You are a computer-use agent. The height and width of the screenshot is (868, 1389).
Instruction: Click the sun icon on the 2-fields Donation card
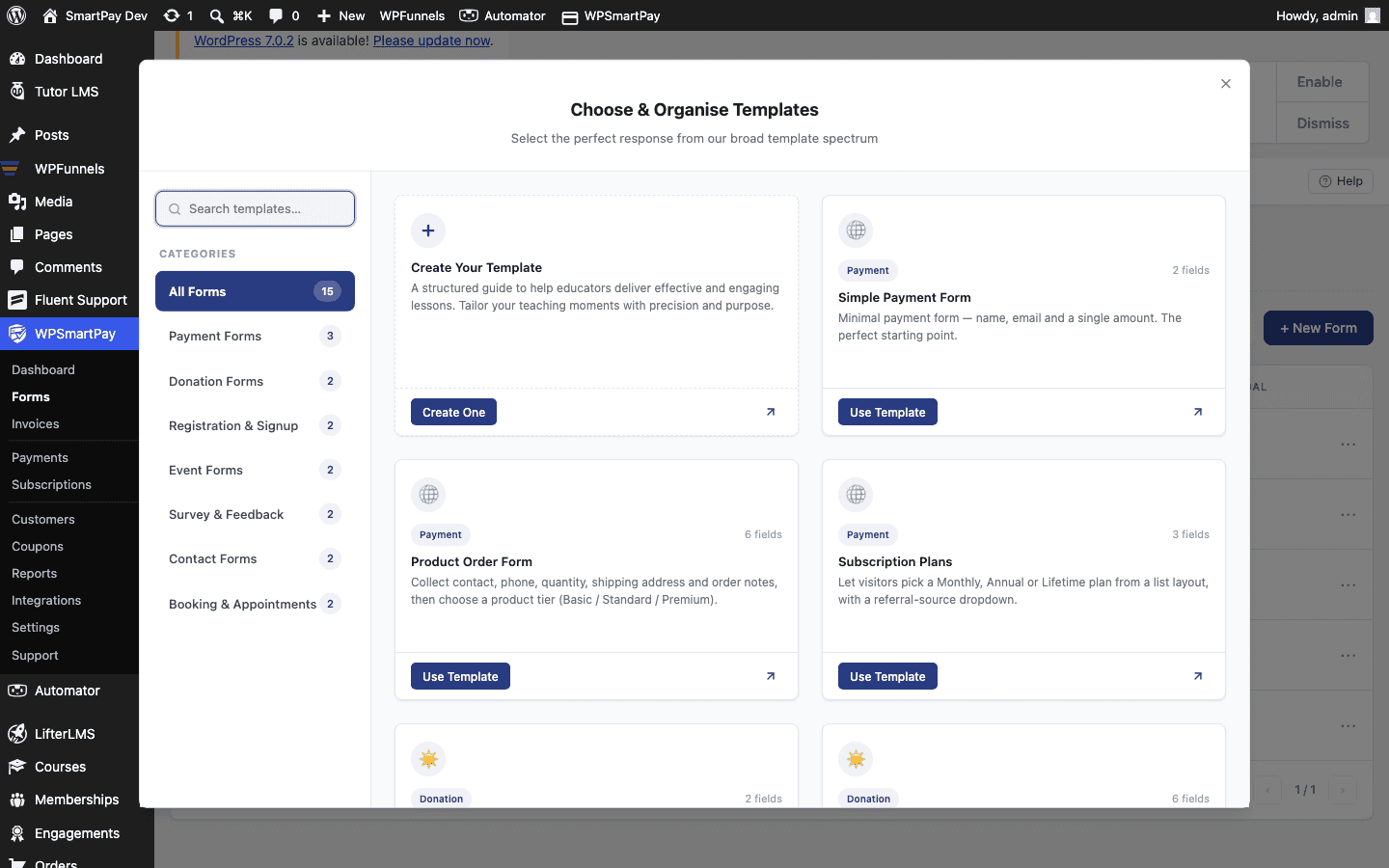(428, 759)
